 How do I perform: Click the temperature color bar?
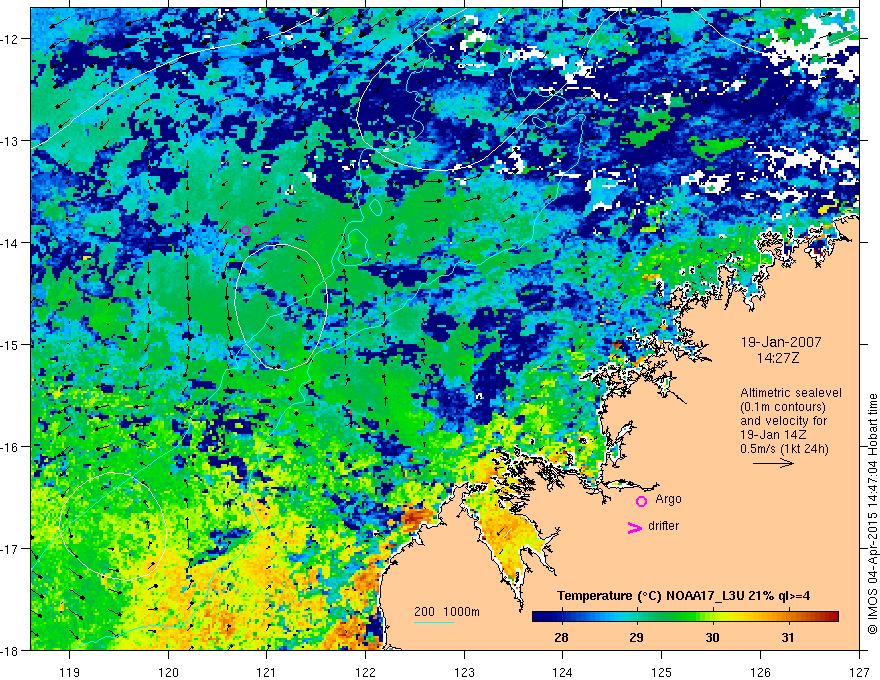(x=685, y=617)
